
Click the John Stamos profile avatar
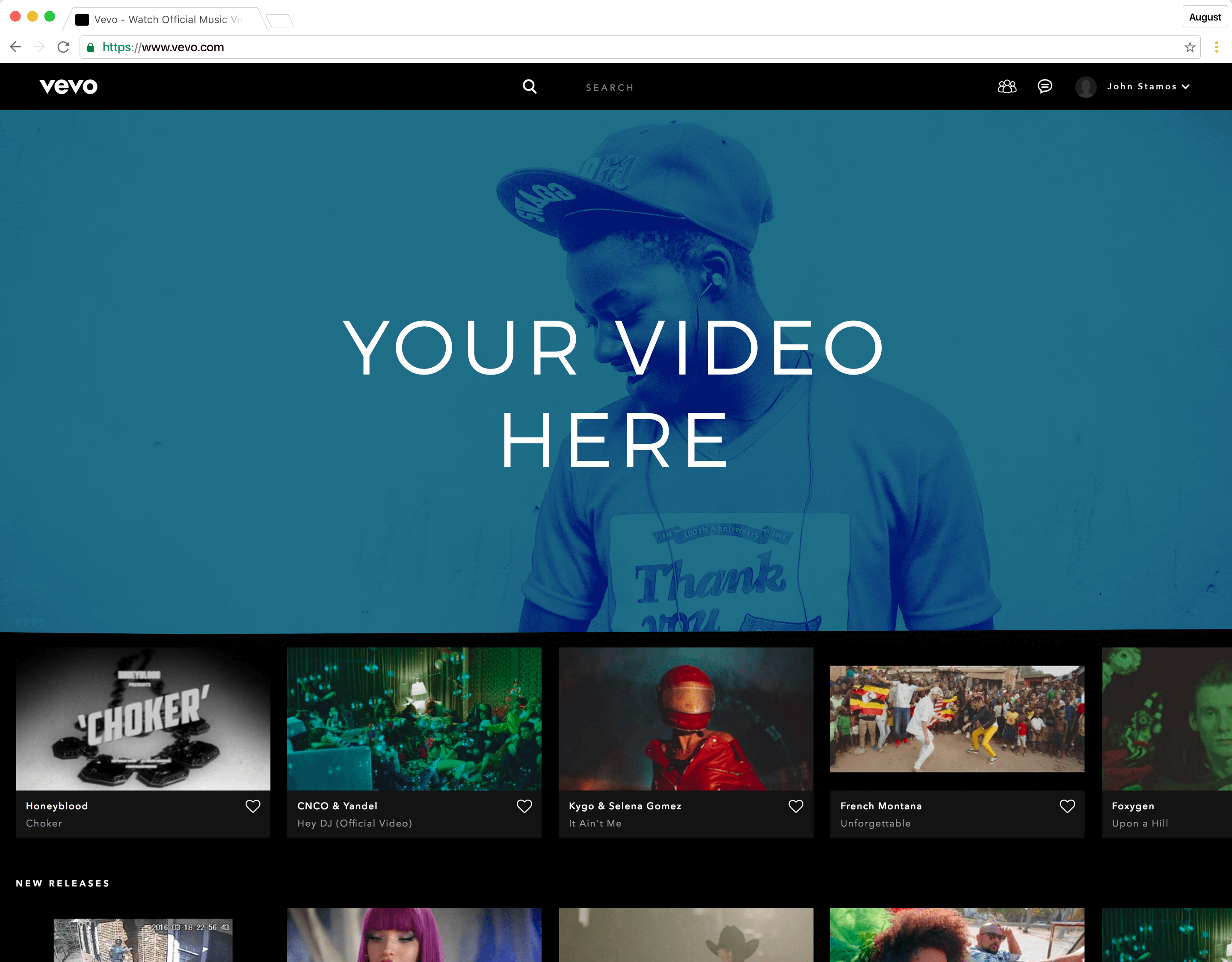(x=1085, y=86)
